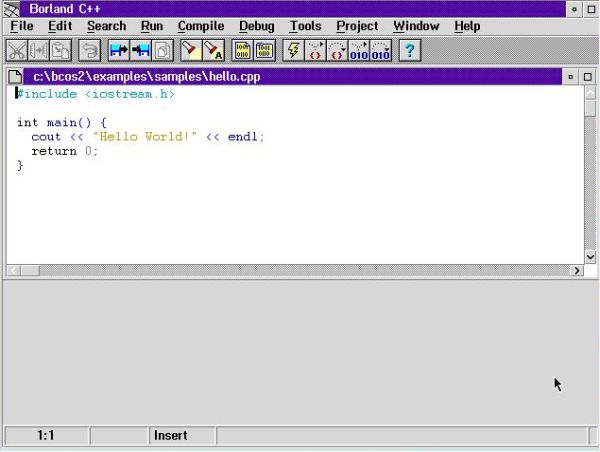Click the editor horizontal scrollbar left arrow
The height and width of the screenshot is (452, 600).
tap(14, 271)
